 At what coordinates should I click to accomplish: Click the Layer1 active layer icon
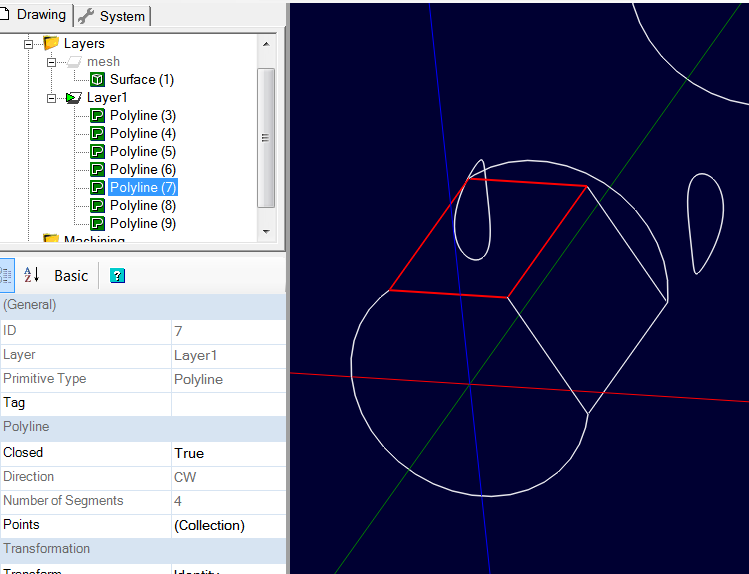74,98
